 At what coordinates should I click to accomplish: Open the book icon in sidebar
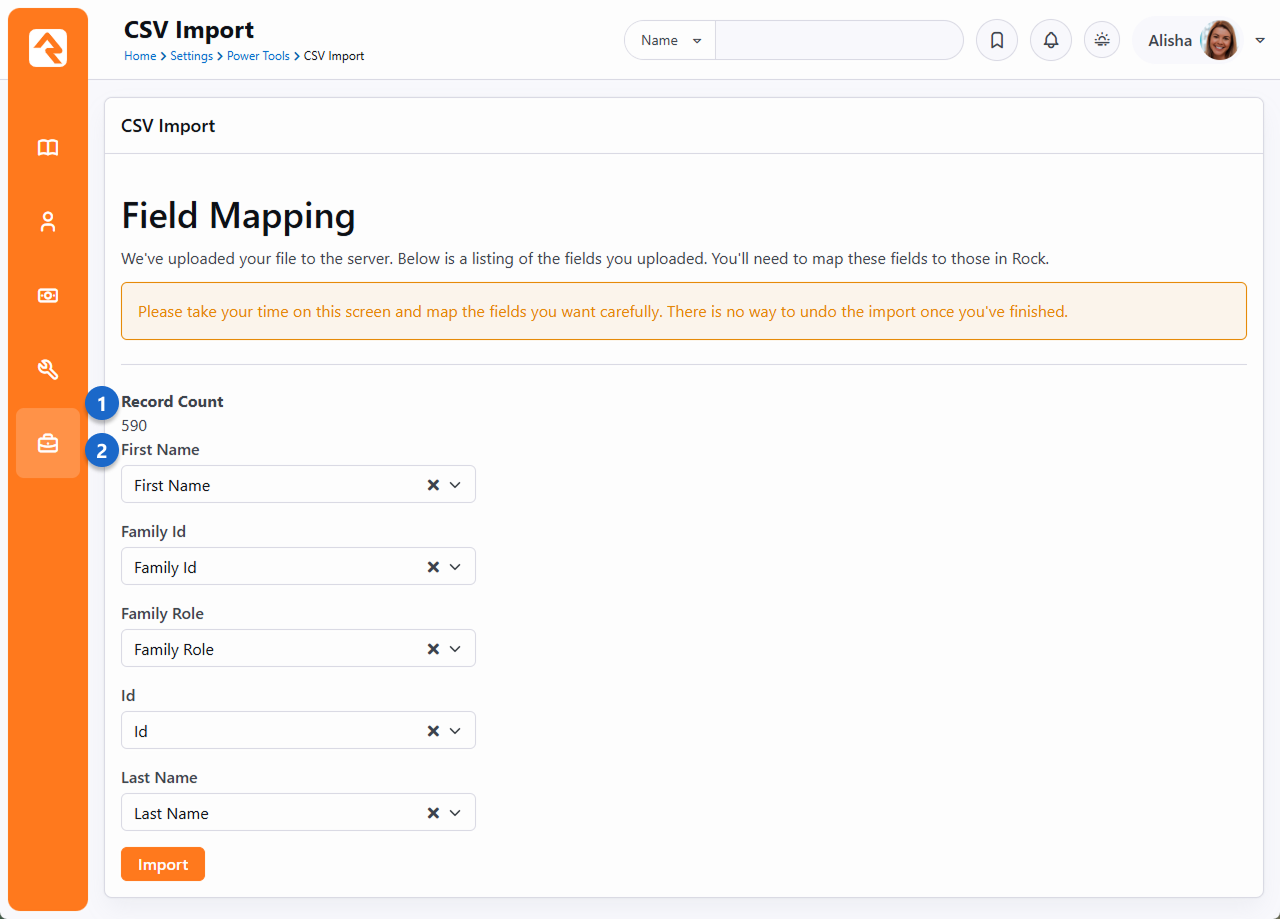48,148
